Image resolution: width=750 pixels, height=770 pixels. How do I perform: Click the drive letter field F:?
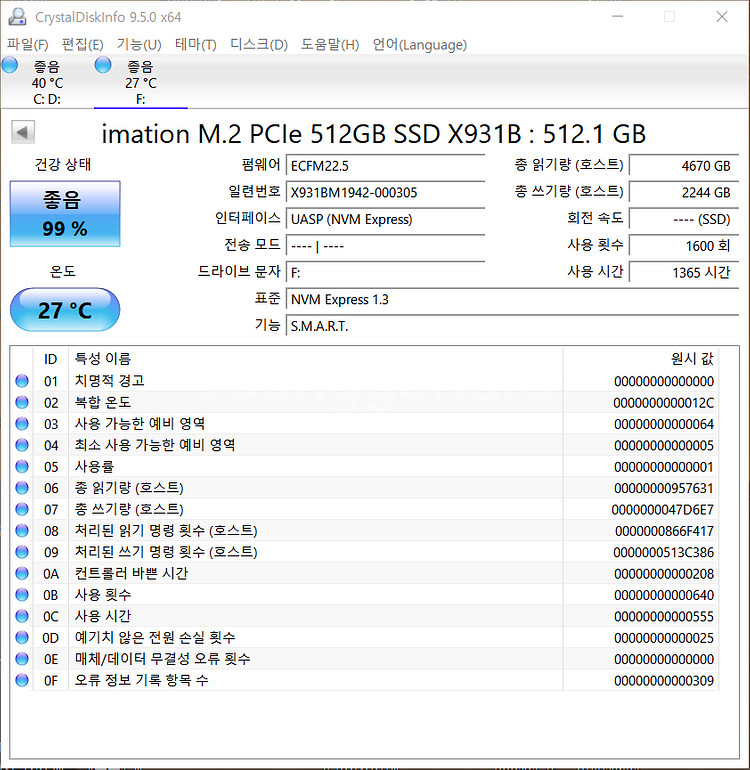click(386, 272)
